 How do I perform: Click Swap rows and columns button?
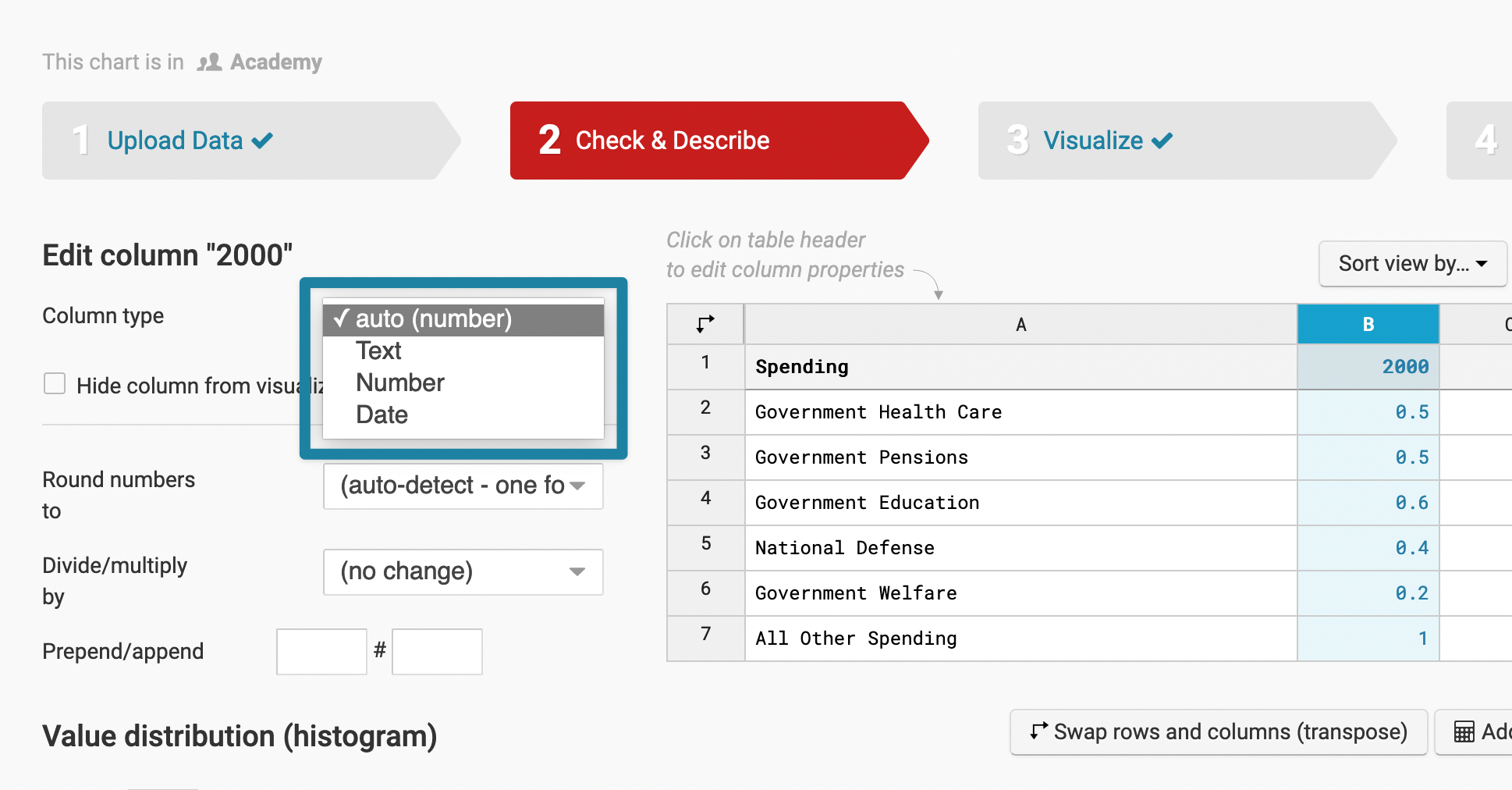tap(1219, 732)
